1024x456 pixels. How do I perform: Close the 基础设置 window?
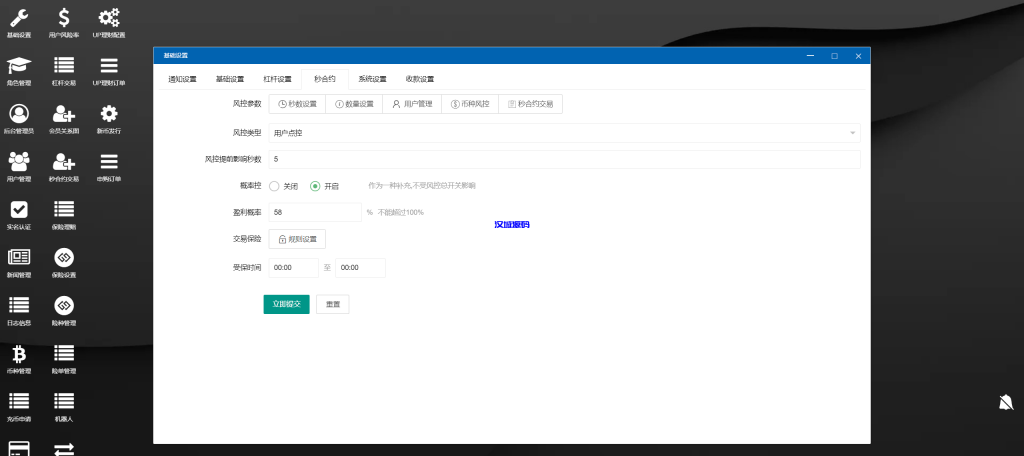(858, 56)
